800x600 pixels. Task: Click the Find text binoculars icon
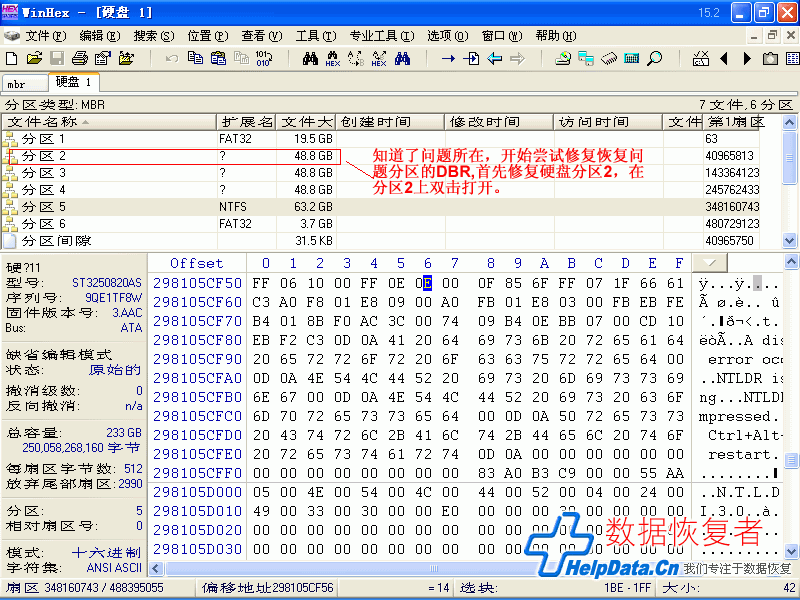click(x=310, y=58)
